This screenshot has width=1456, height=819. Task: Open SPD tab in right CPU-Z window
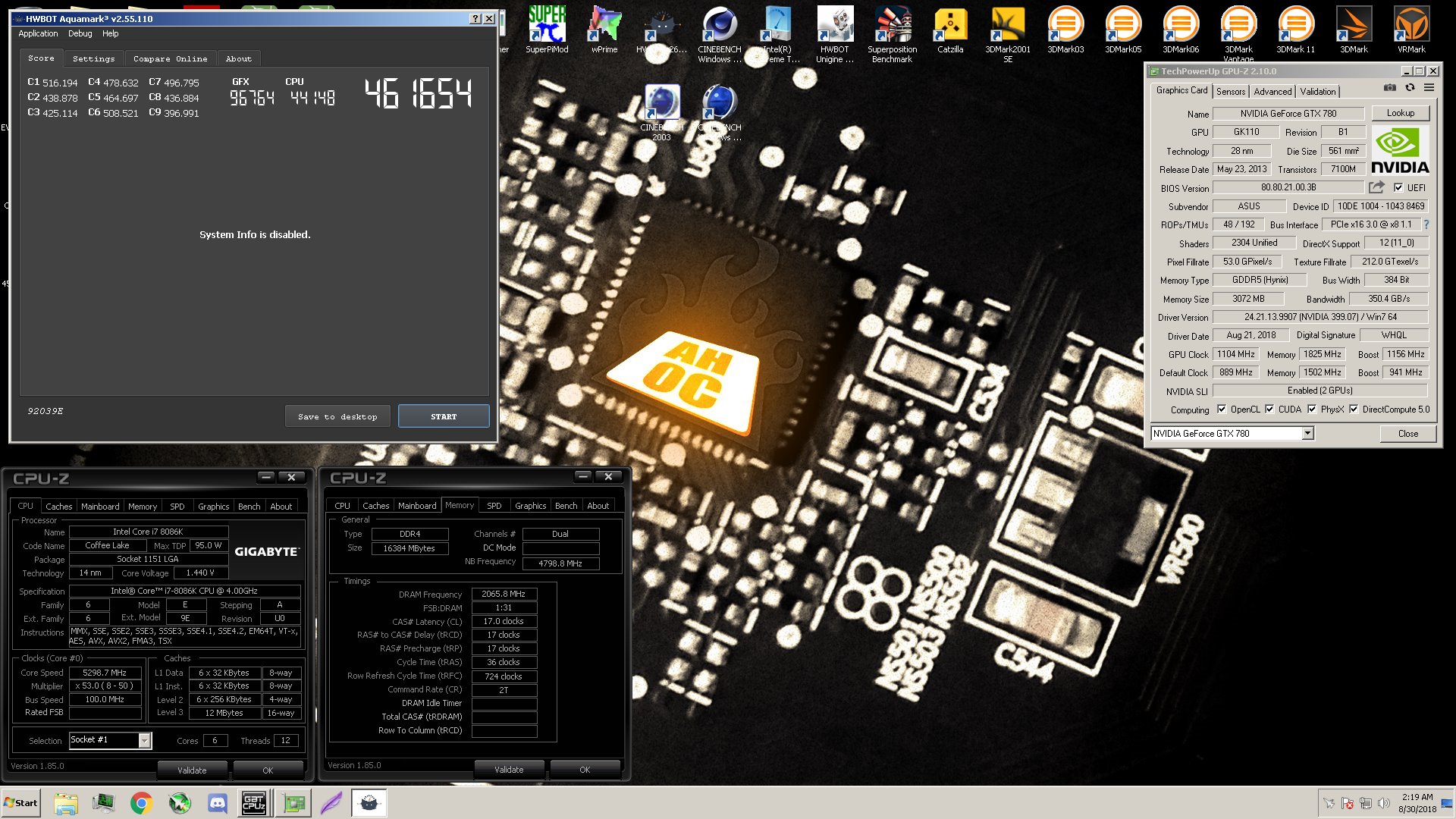494,506
